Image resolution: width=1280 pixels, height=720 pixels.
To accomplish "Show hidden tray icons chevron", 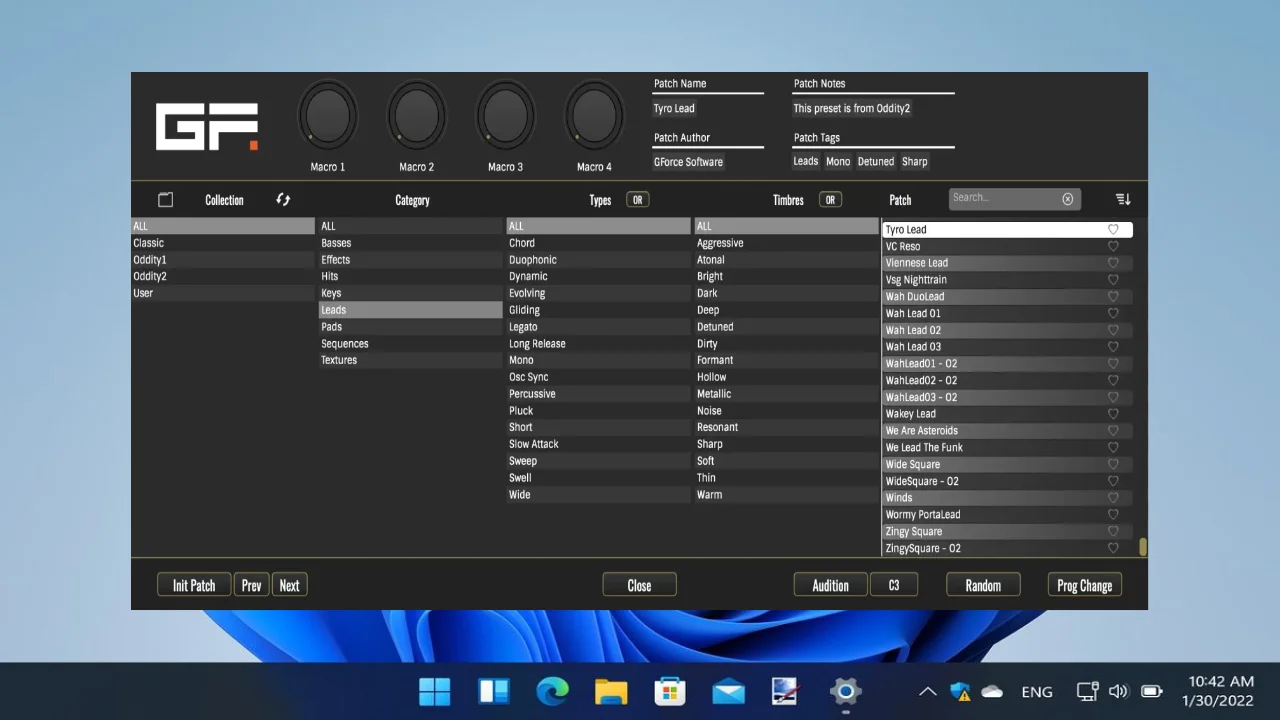I will pyautogui.click(x=927, y=691).
